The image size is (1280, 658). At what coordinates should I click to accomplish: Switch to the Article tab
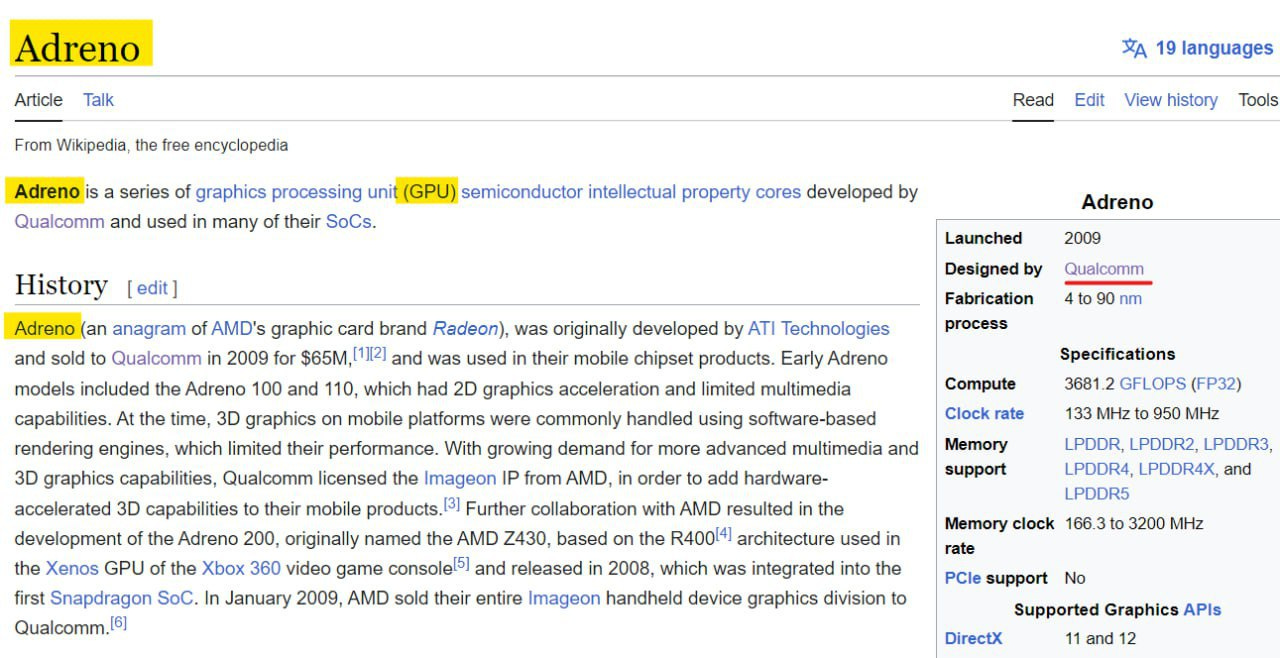(38, 100)
